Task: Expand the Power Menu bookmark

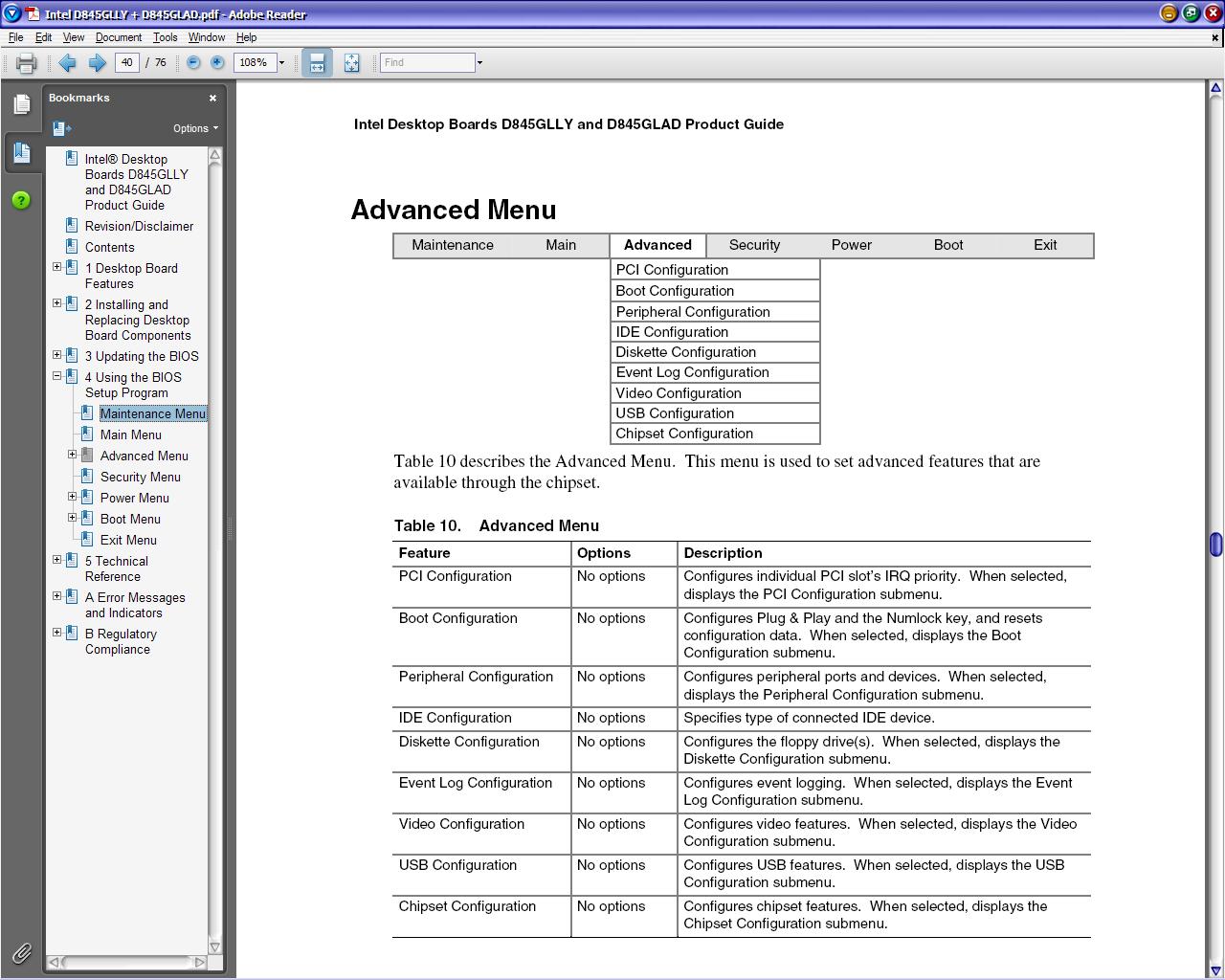Action: click(72, 497)
